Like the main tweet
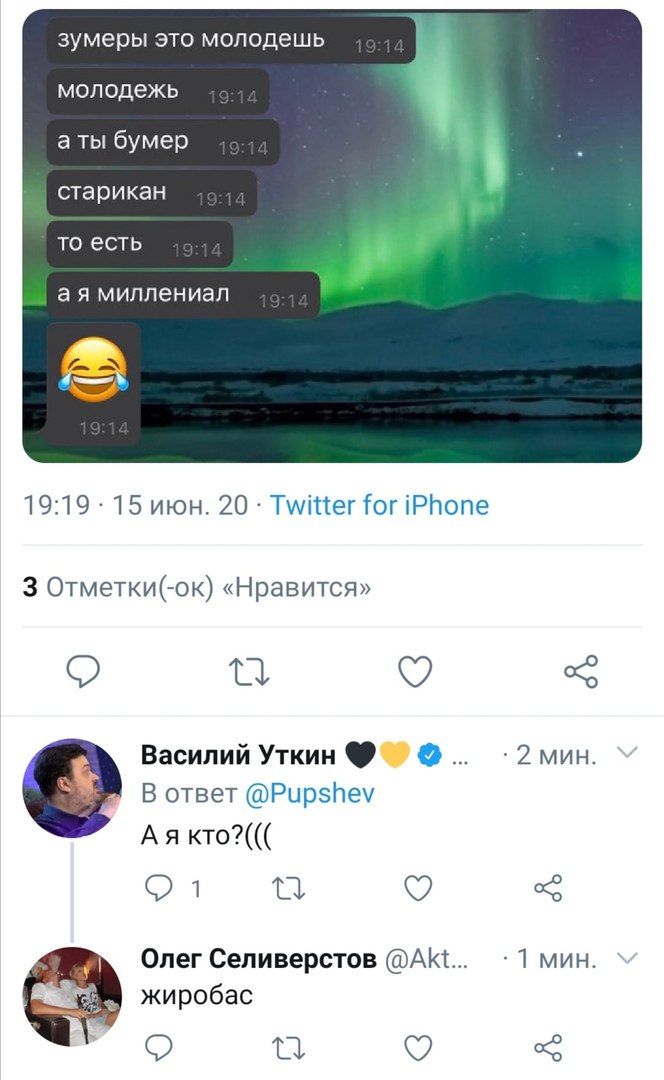Image resolution: width=664 pixels, height=1080 pixels. [x=415, y=672]
